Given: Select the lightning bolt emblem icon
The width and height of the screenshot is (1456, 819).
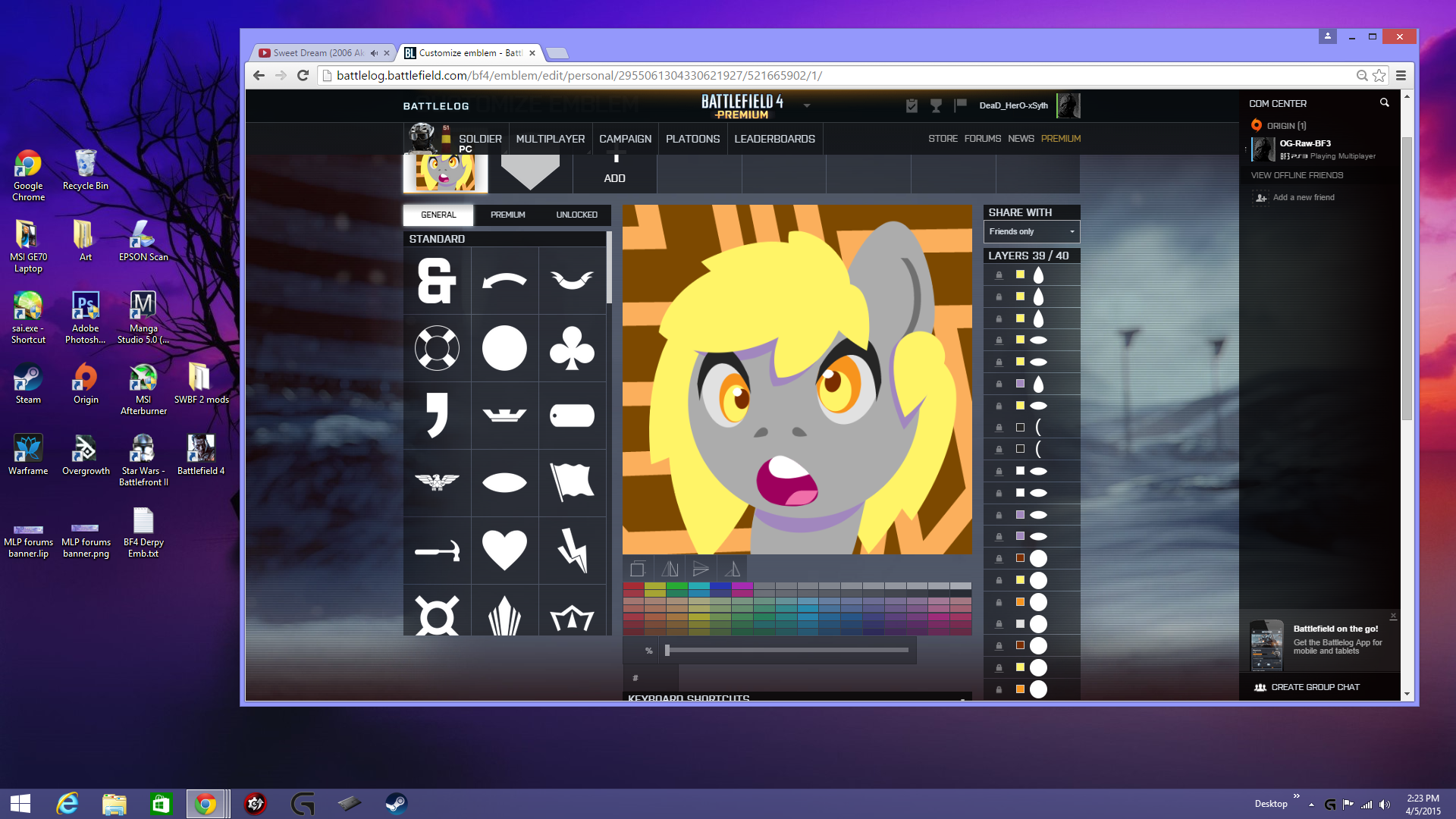Looking at the screenshot, I should point(571,551).
